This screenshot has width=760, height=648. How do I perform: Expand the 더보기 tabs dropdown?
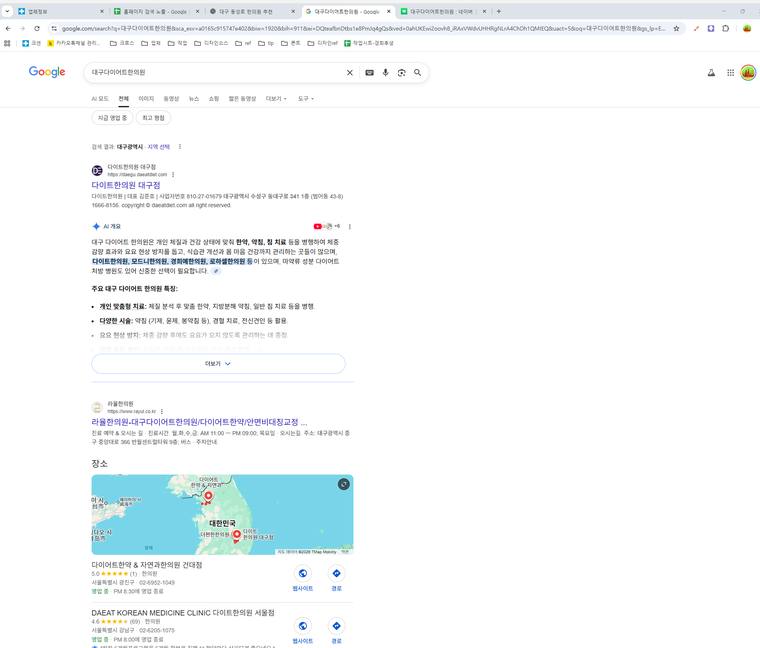pyautogui.click(x=276, y=98)
